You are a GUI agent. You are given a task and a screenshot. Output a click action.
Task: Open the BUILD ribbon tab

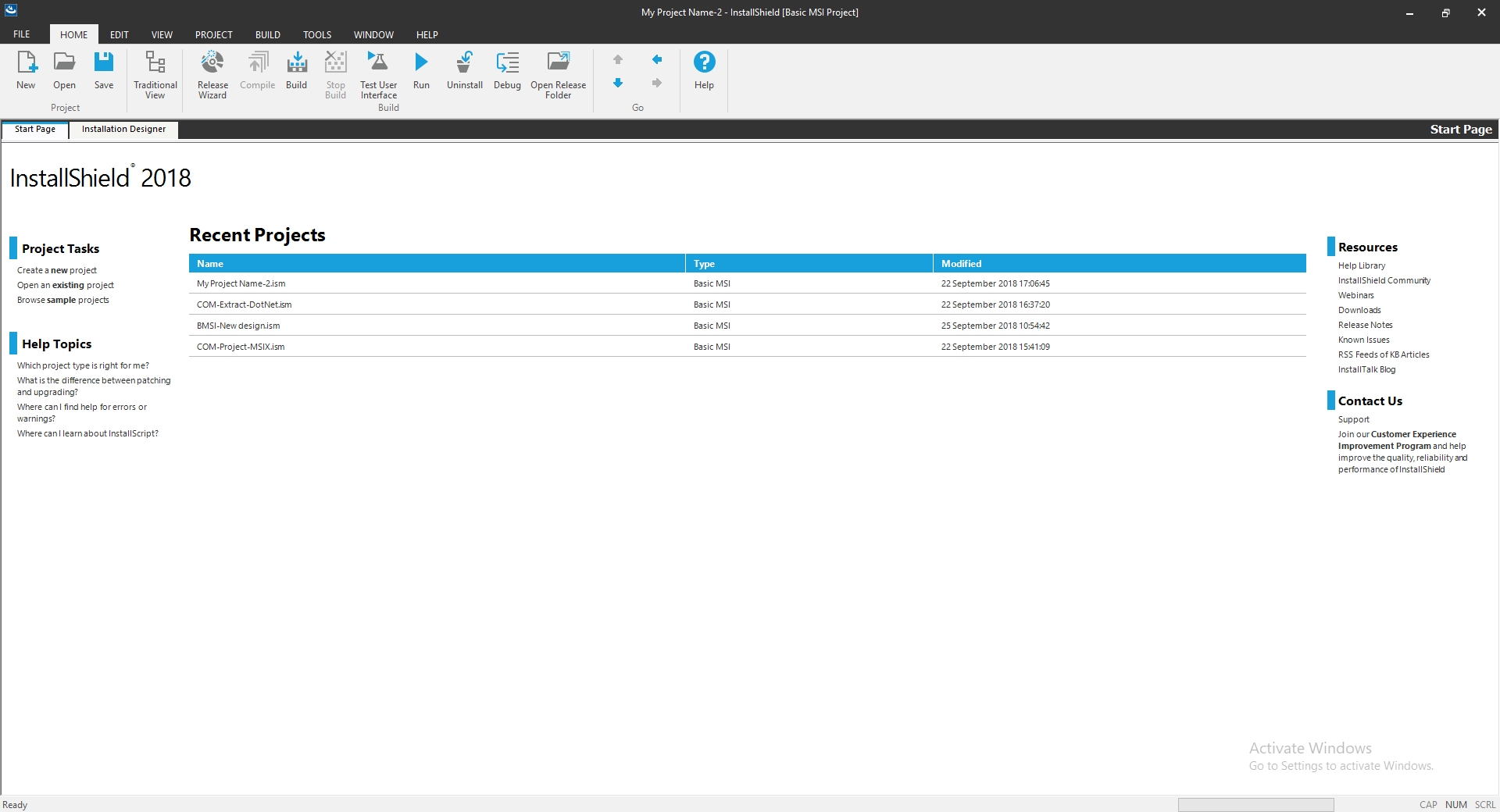tap(268, 34)
